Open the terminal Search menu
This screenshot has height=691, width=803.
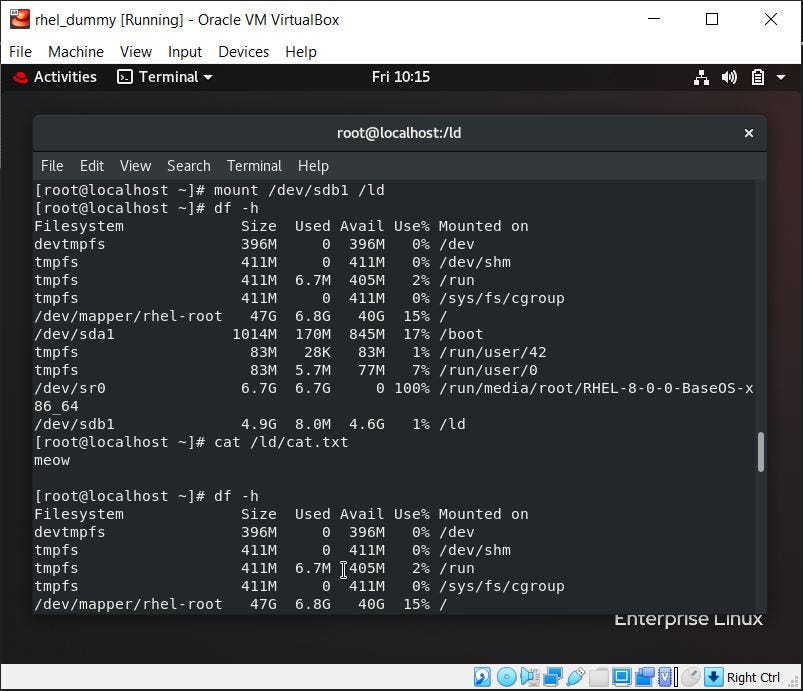click(x=188, y=166)
